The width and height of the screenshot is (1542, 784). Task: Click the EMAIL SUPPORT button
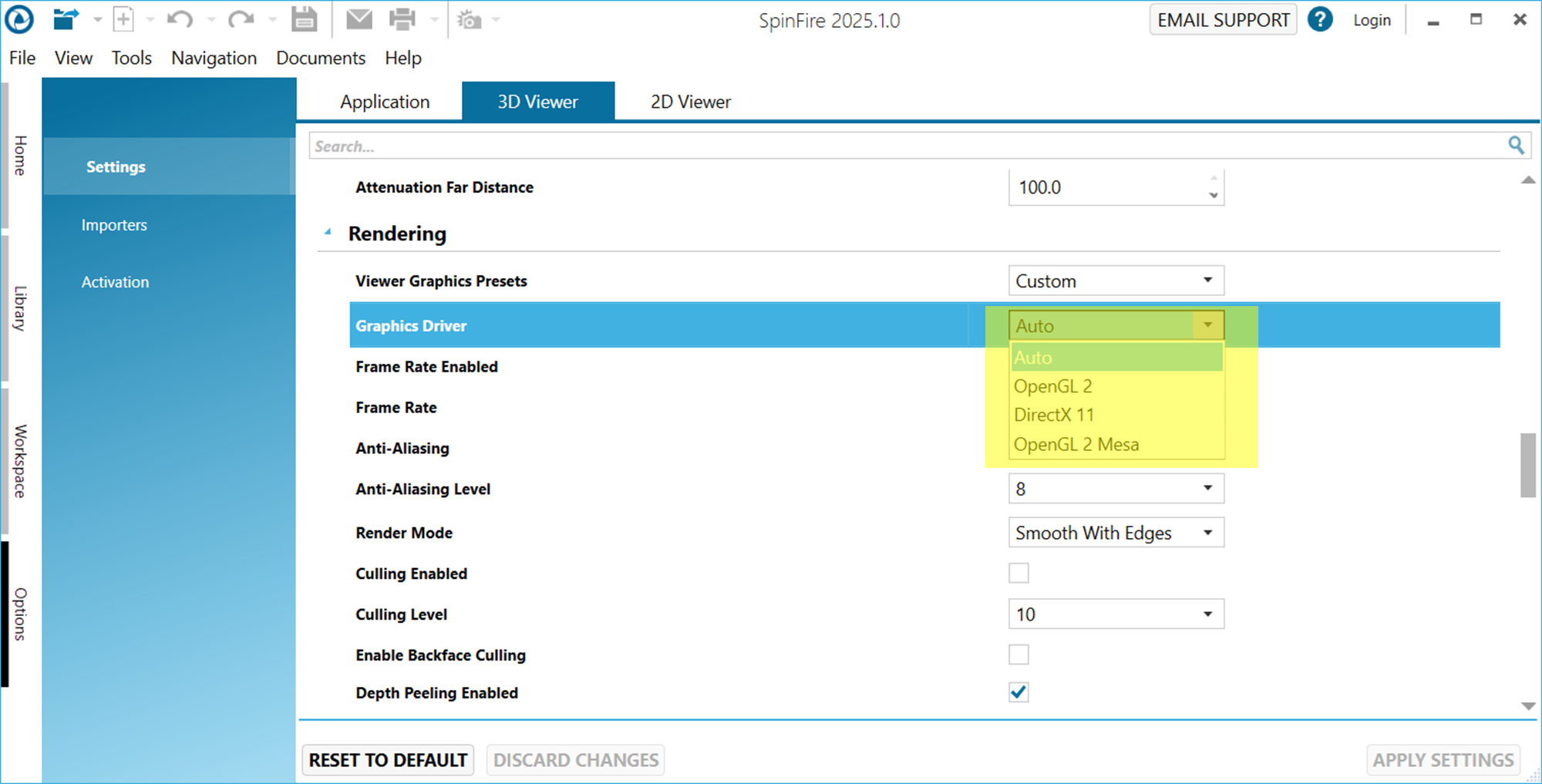[x=1223, y=20]
